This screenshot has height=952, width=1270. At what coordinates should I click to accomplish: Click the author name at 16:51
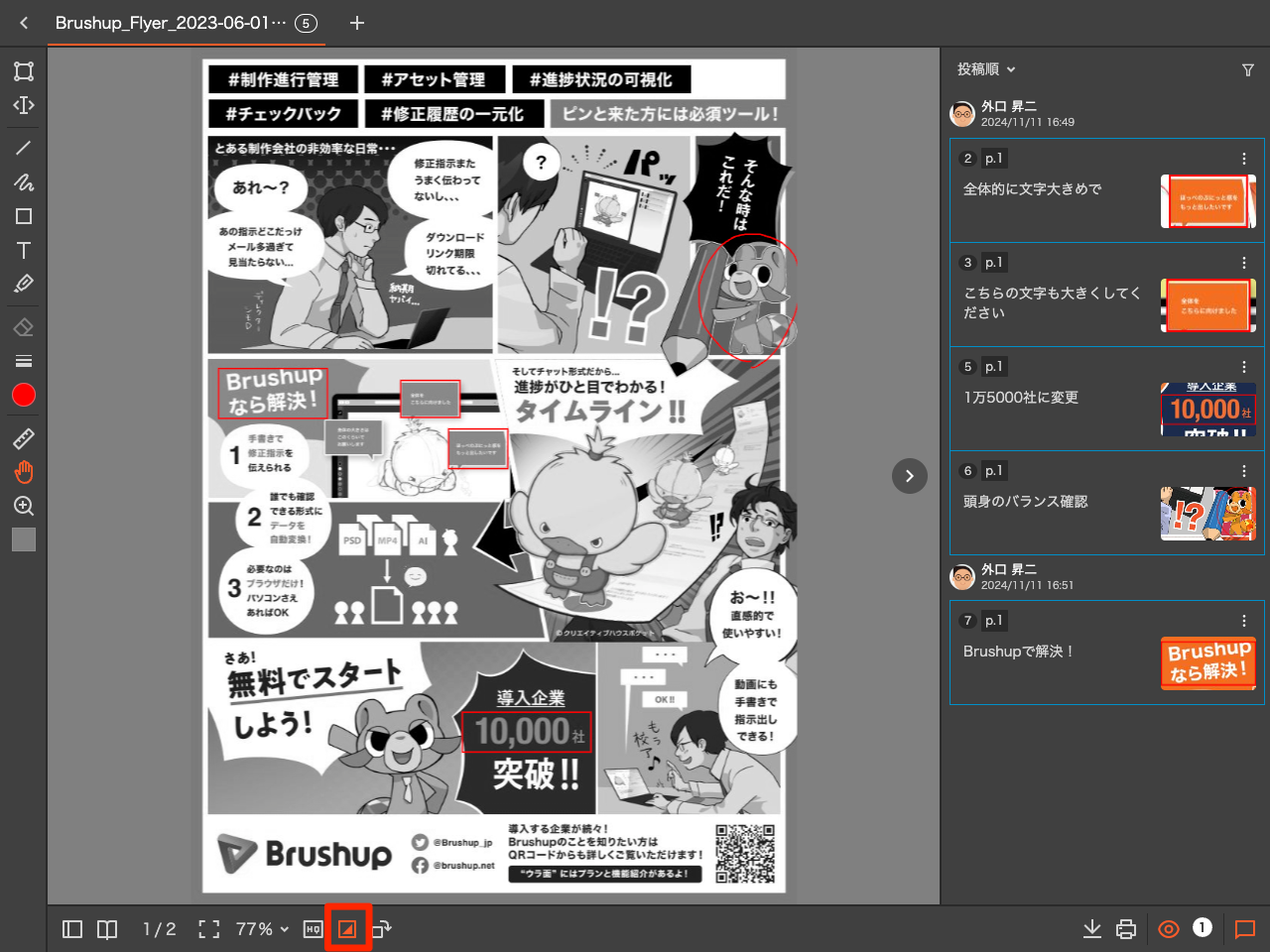click(1009, 569)
